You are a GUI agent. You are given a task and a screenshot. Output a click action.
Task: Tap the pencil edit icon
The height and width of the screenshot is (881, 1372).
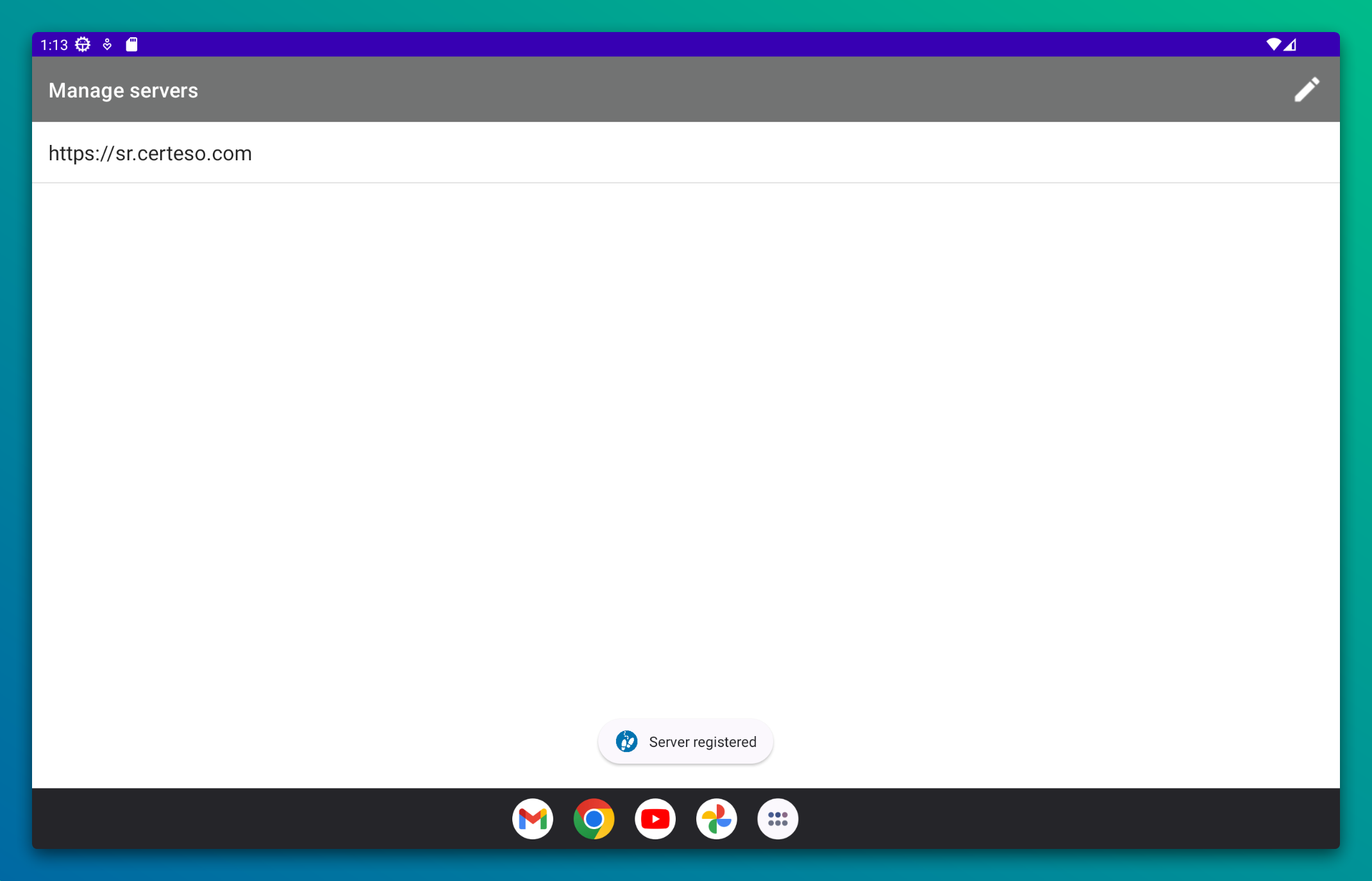click(1306, 90)
